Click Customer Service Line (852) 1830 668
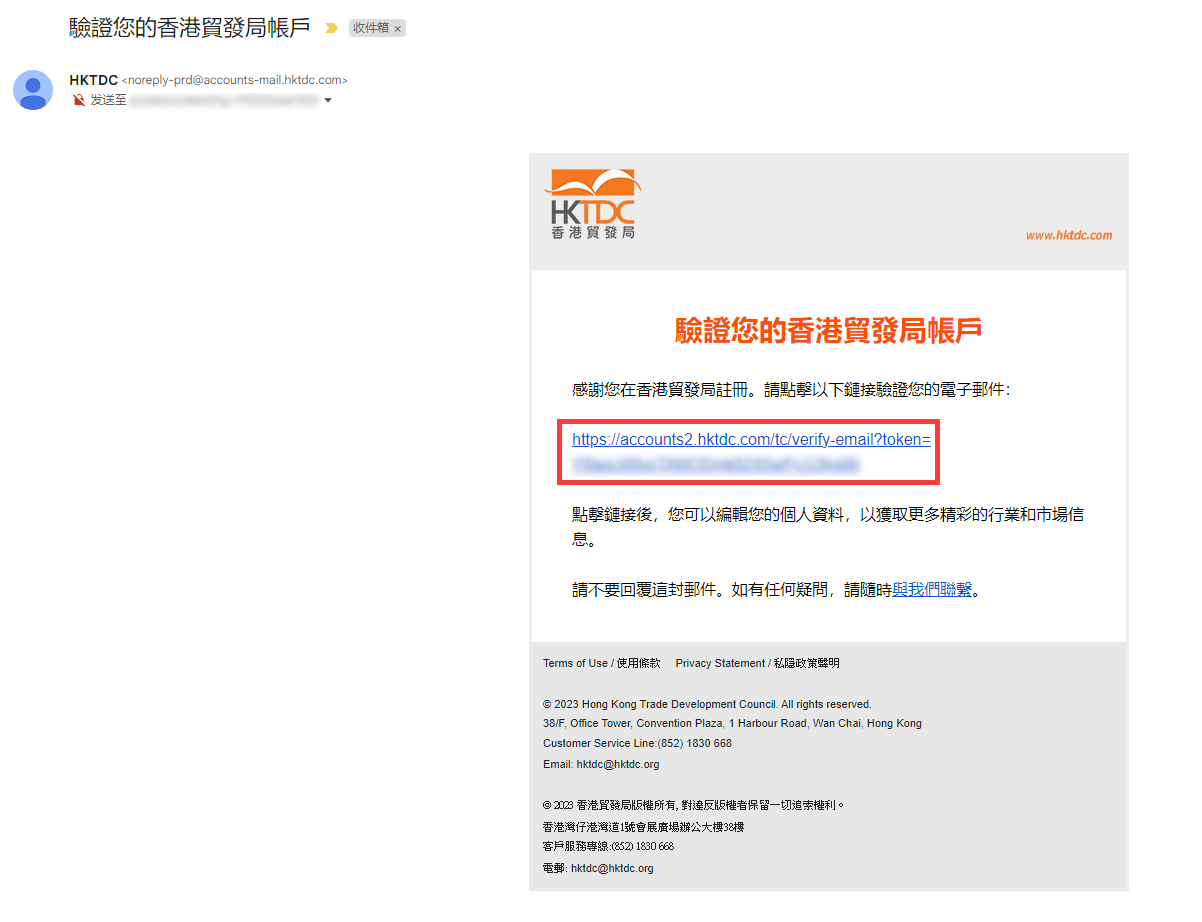Screen dimensions: 1202x922 coord(637,743)
